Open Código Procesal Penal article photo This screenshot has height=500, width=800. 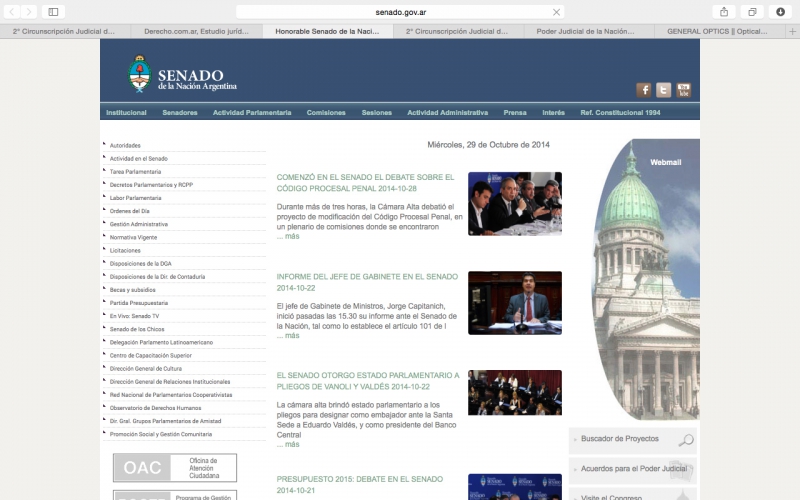coord(515,204)
